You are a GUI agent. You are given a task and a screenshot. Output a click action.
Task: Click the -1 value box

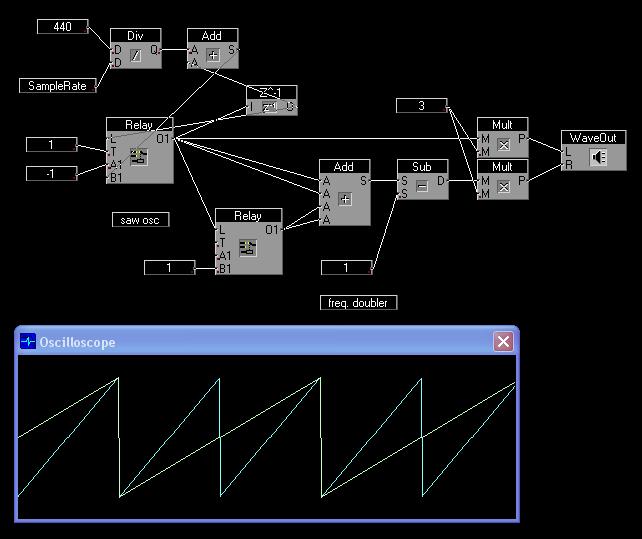tap(51, 174)
